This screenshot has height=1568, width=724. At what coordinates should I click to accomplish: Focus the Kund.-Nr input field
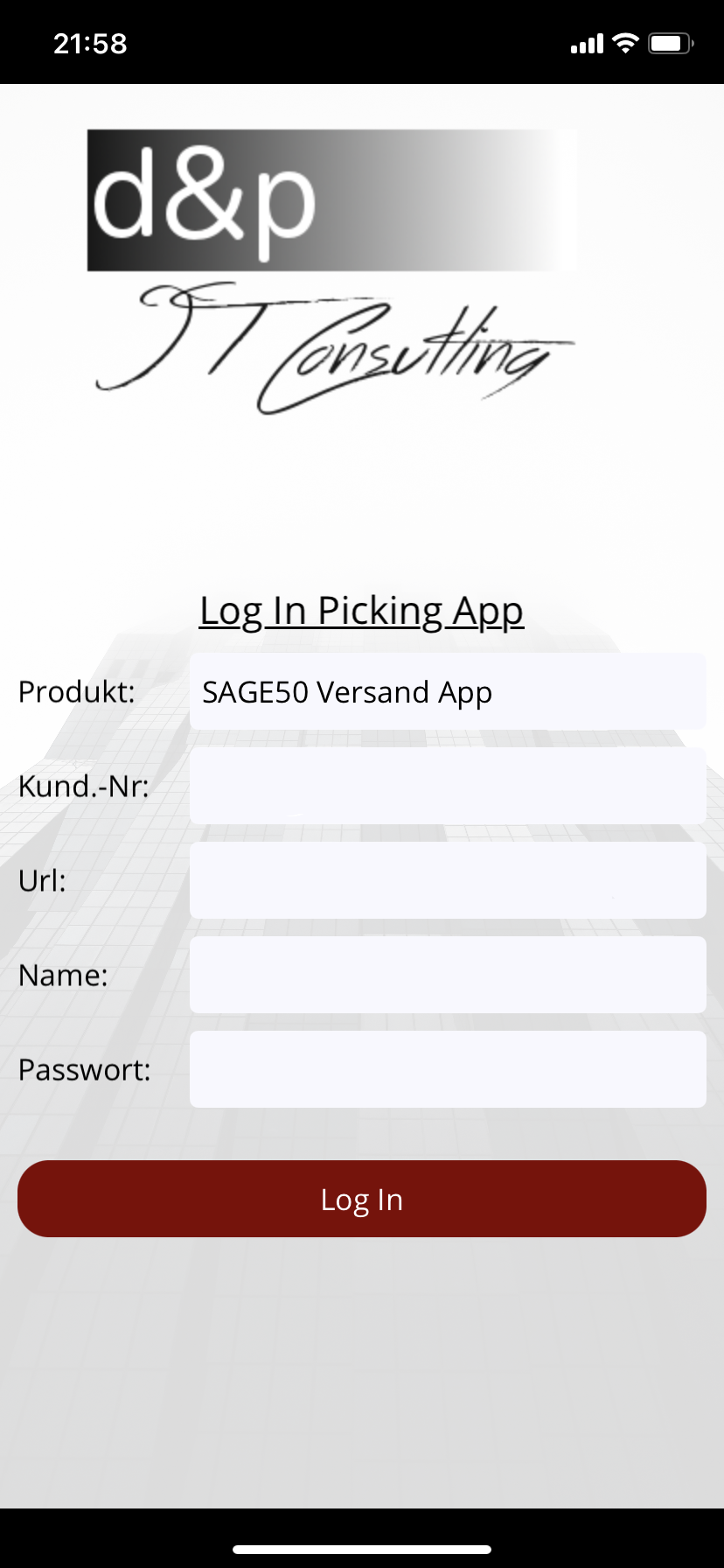448,786
